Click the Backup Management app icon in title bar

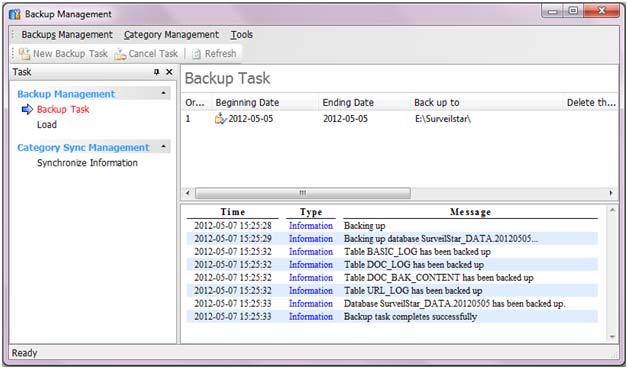pos(14,14)
